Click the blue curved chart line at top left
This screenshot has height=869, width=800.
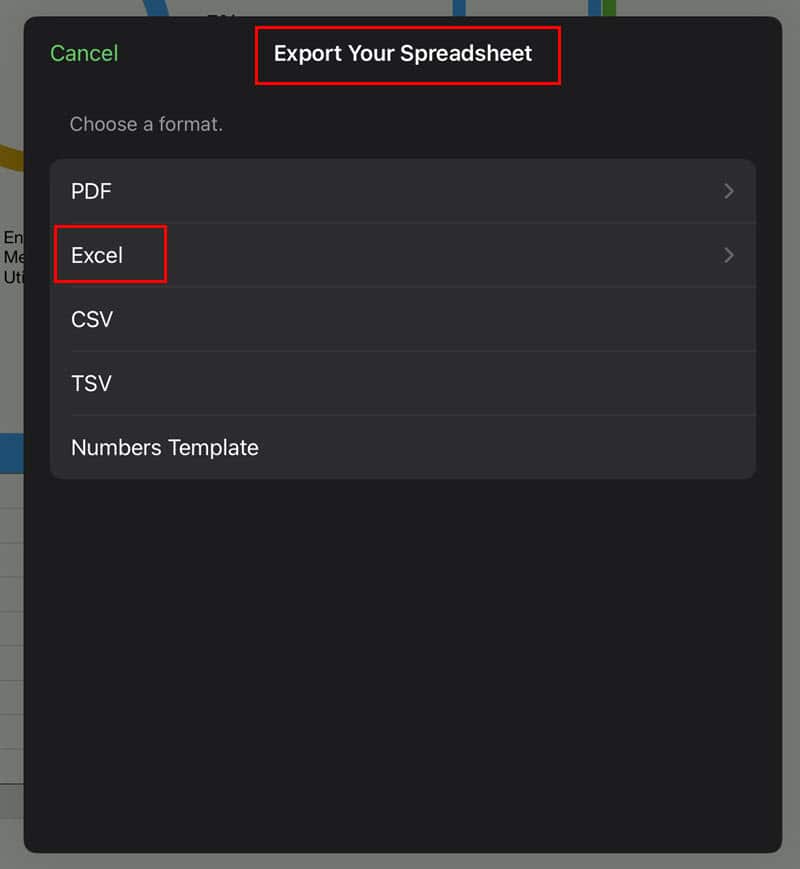(x=156, y=7)
